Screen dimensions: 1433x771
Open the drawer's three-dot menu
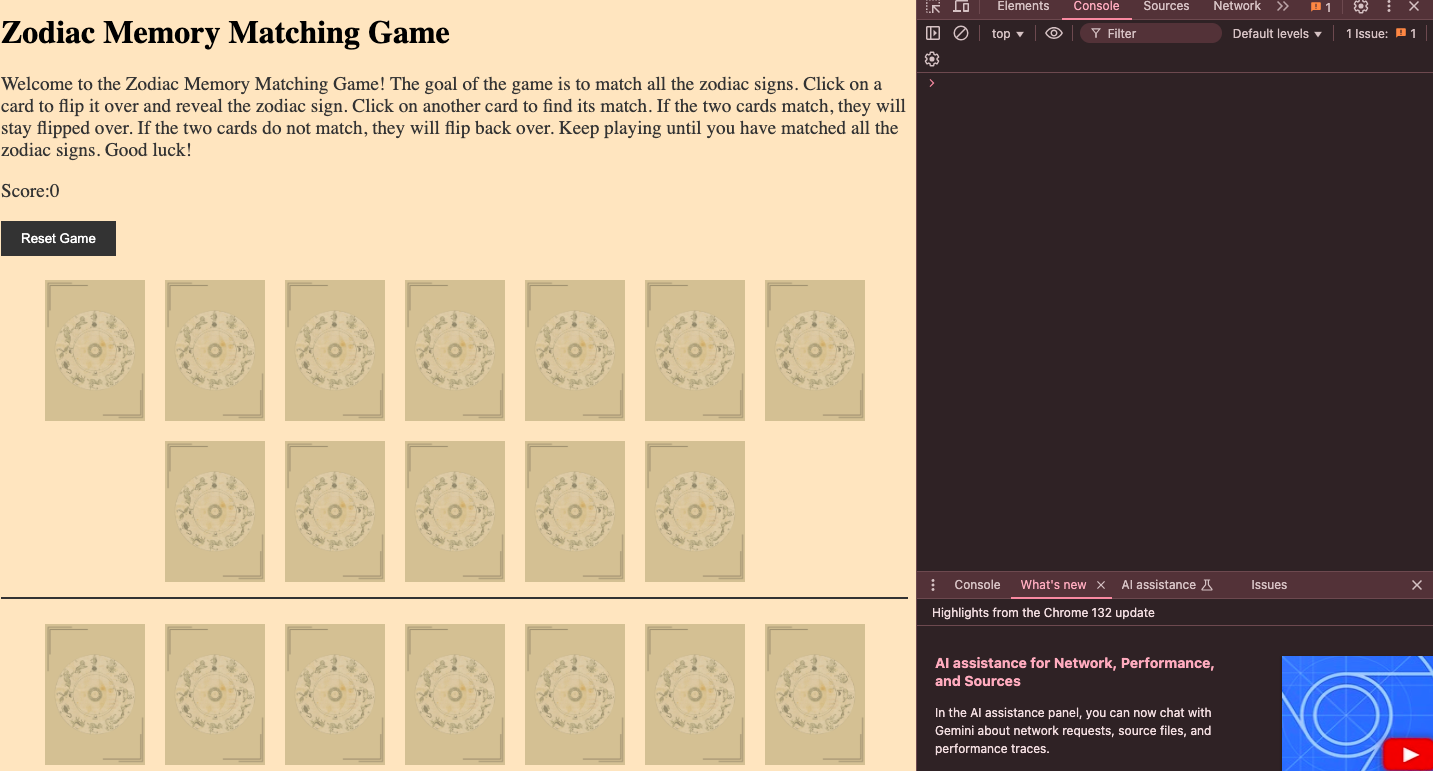[x=933, y=585]
